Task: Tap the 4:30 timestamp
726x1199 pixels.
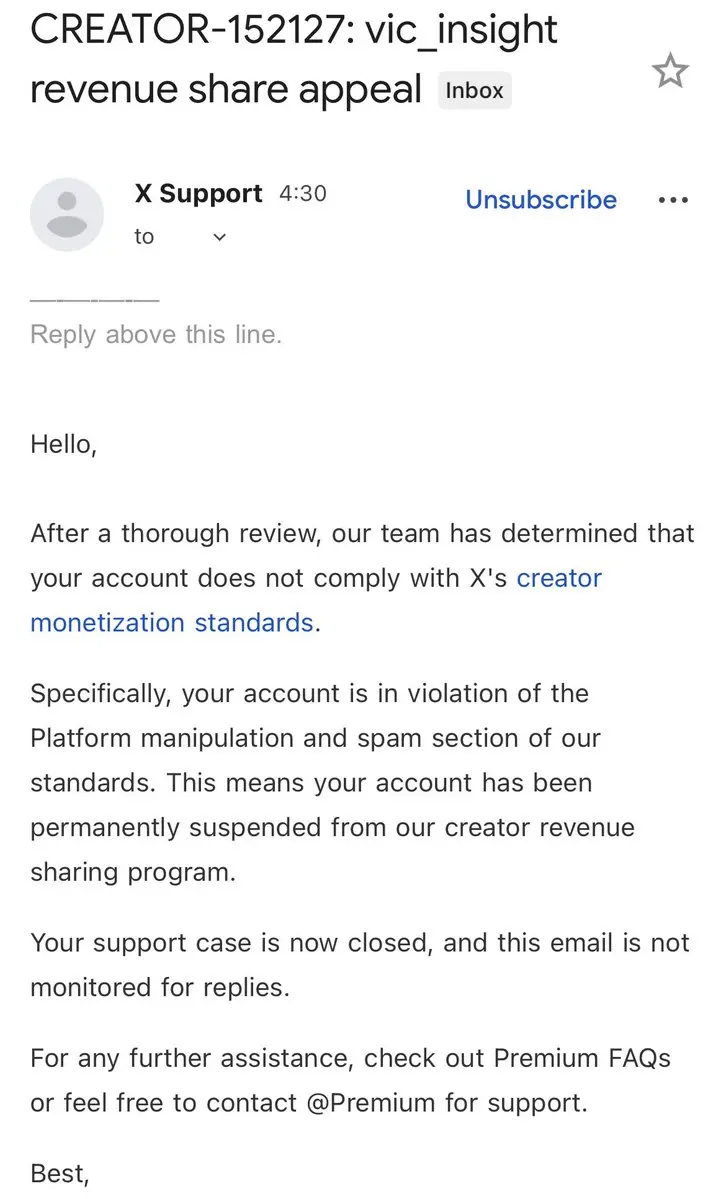Action: click(303, 193)
